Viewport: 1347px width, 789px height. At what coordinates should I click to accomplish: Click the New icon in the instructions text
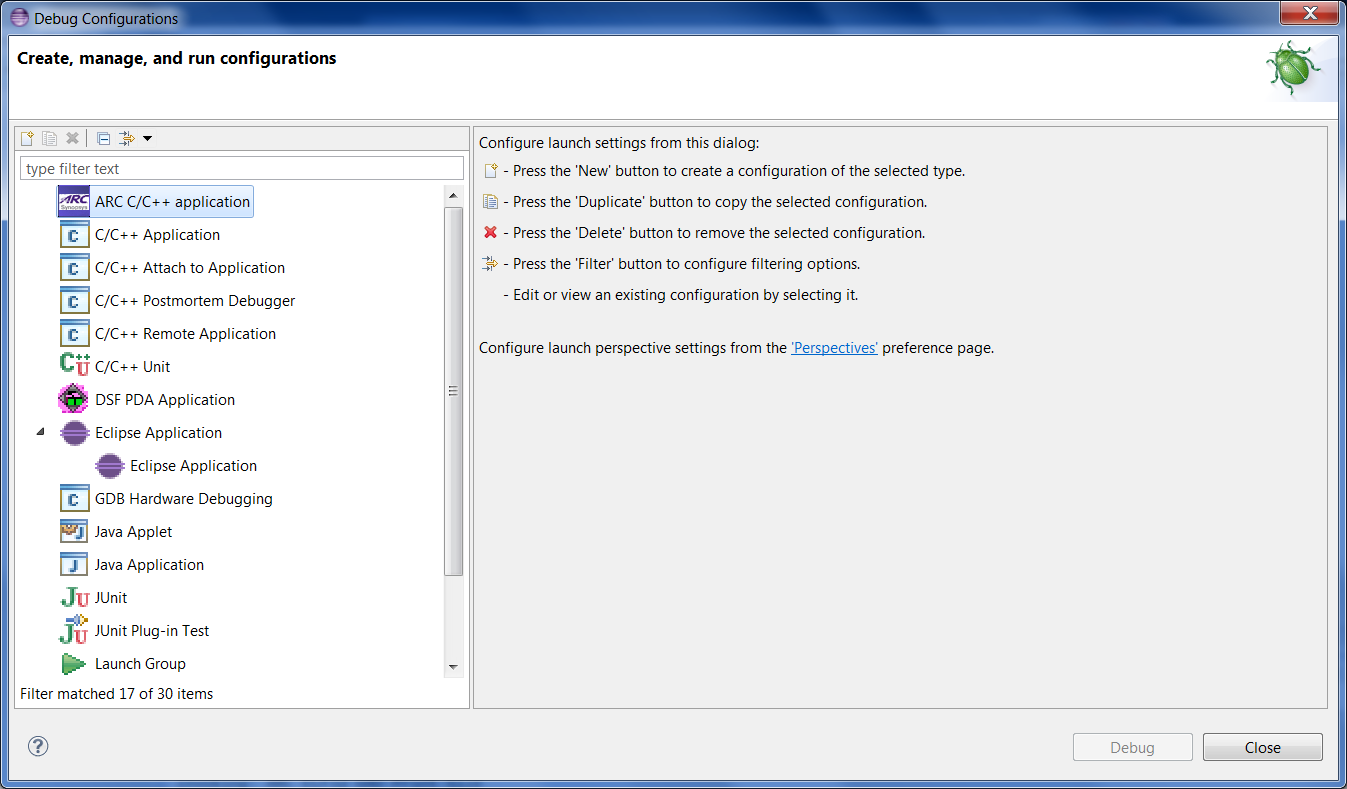click(x=490, y=171)
